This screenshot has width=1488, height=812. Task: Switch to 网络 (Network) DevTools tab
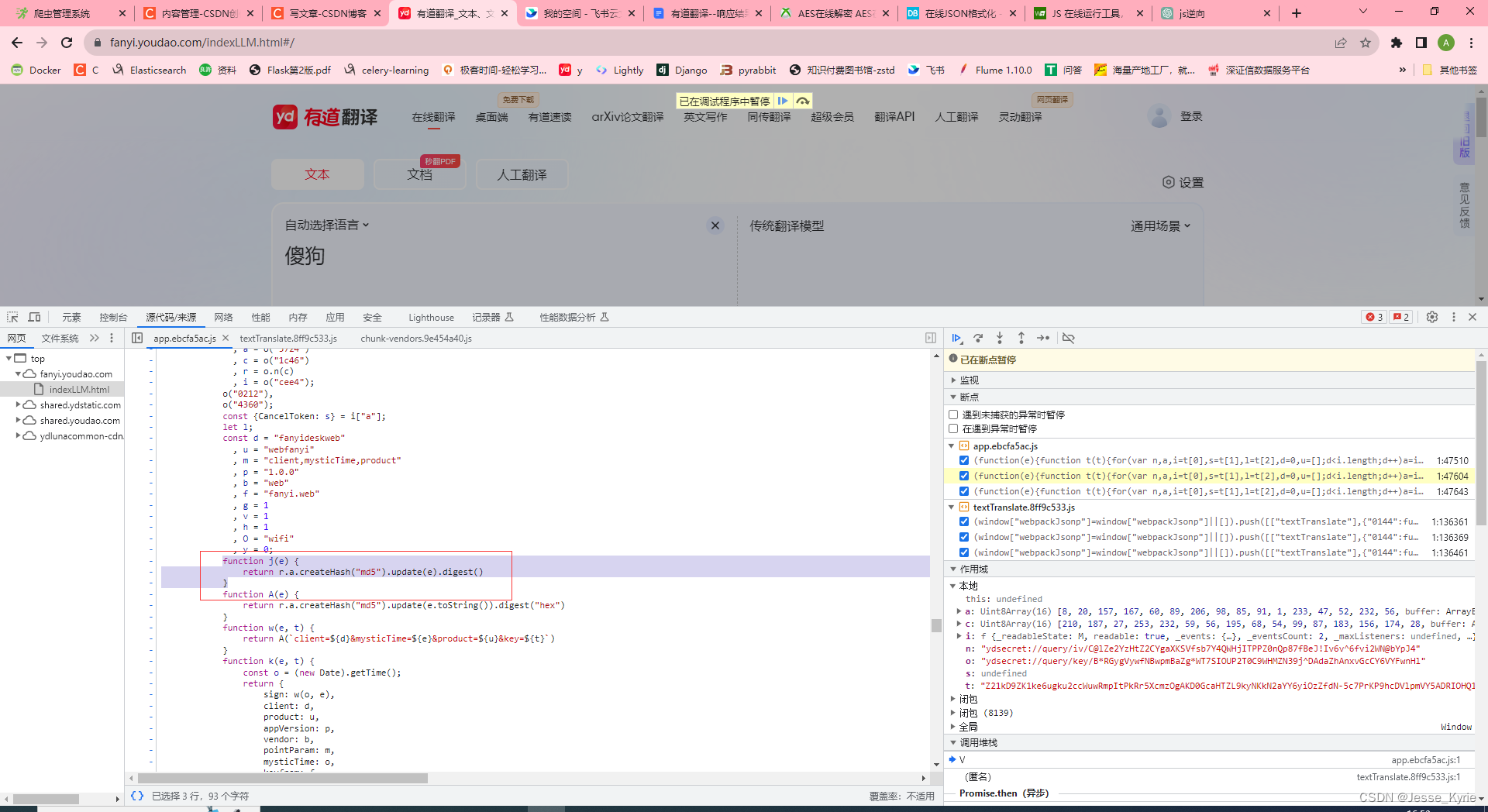click(x=224, y=317)
